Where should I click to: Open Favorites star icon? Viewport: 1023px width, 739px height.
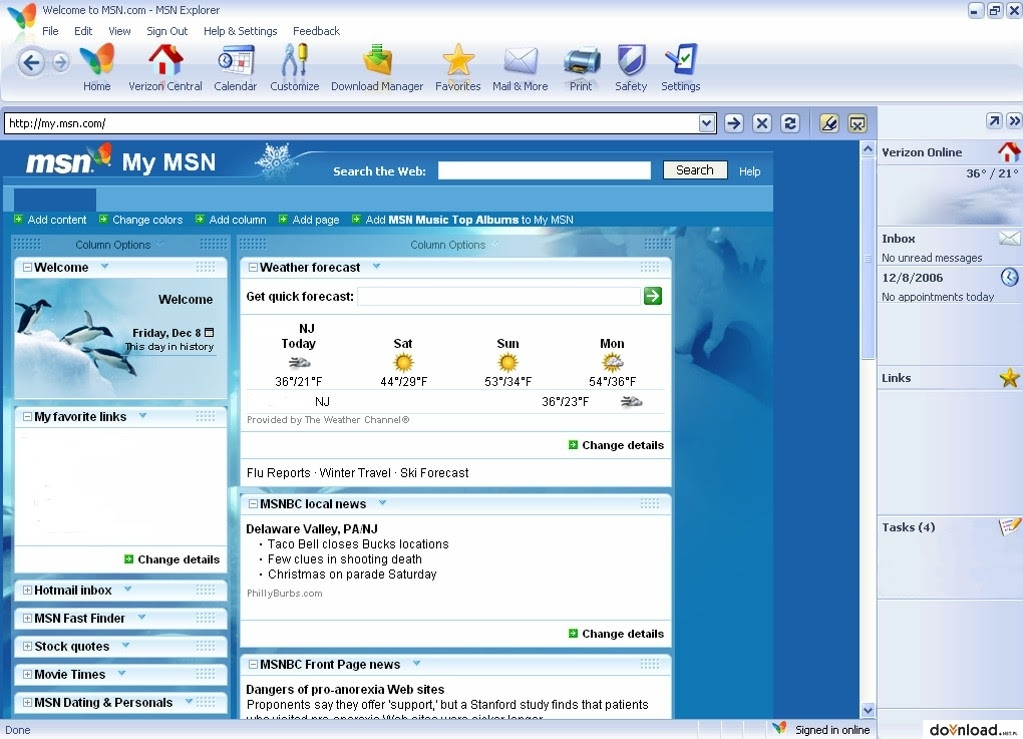coord(458,60)
